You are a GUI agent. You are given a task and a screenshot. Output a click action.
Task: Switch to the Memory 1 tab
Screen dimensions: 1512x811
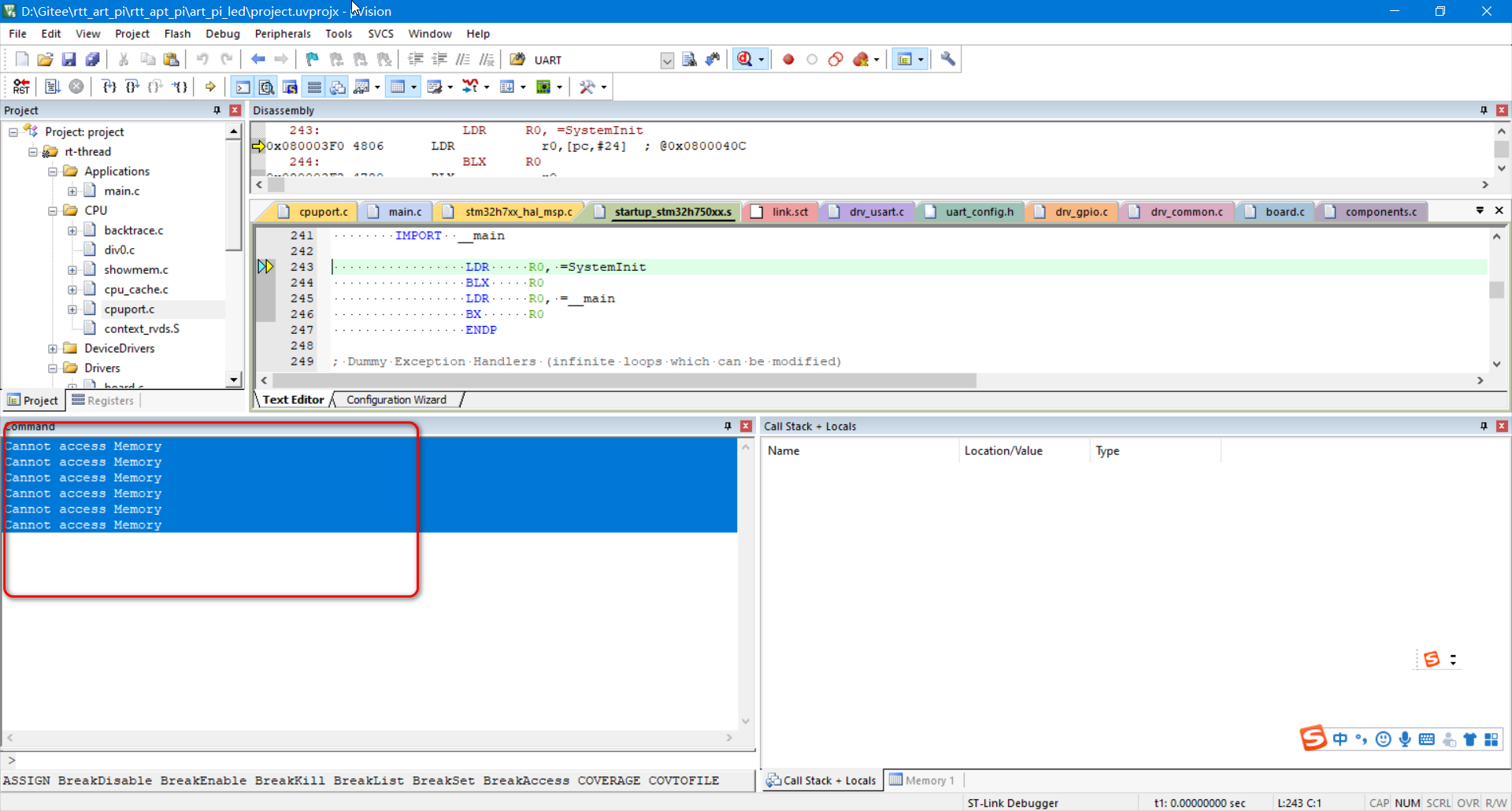922,780
